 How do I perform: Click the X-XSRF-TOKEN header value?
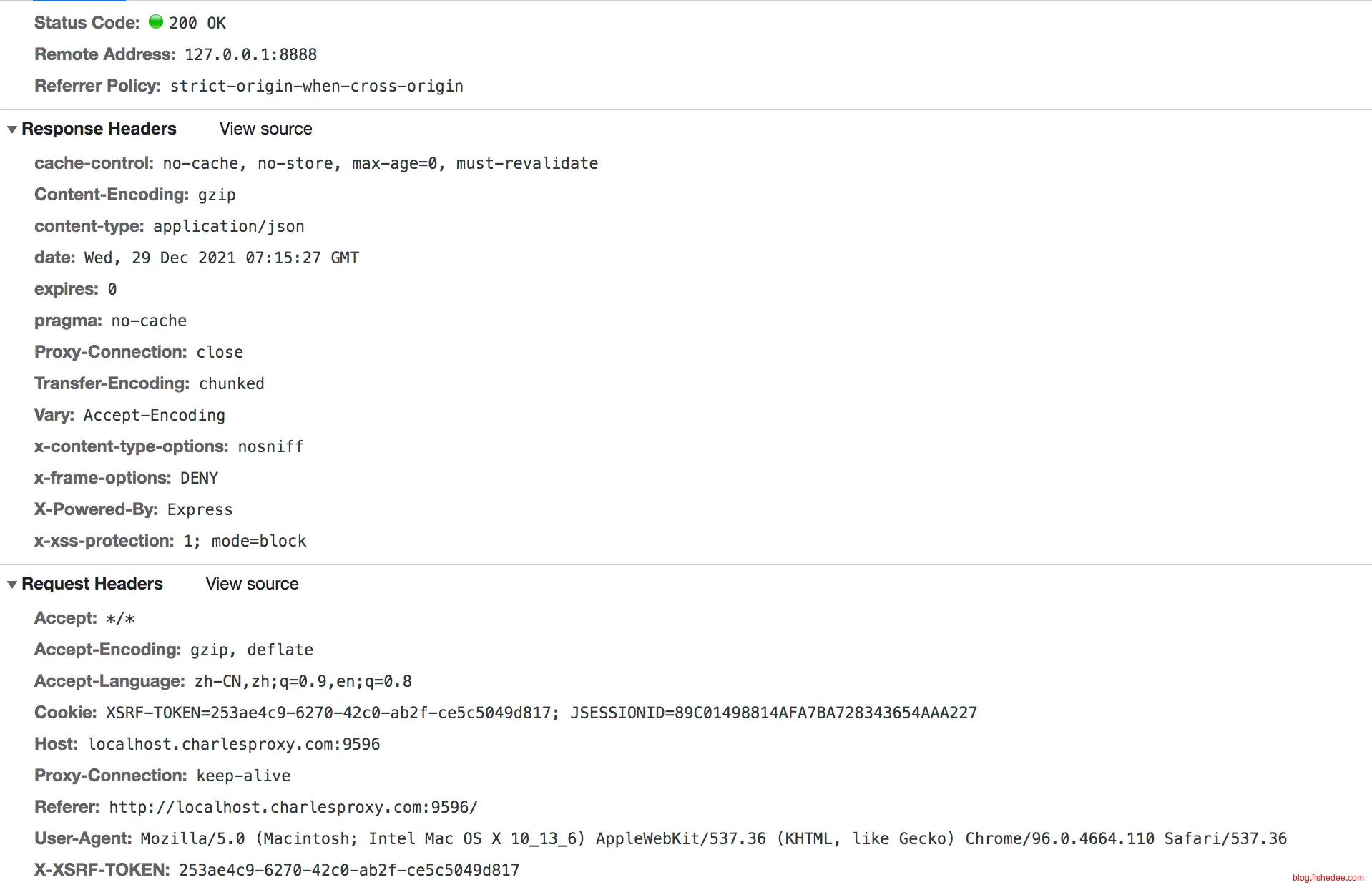click(349, 870)
